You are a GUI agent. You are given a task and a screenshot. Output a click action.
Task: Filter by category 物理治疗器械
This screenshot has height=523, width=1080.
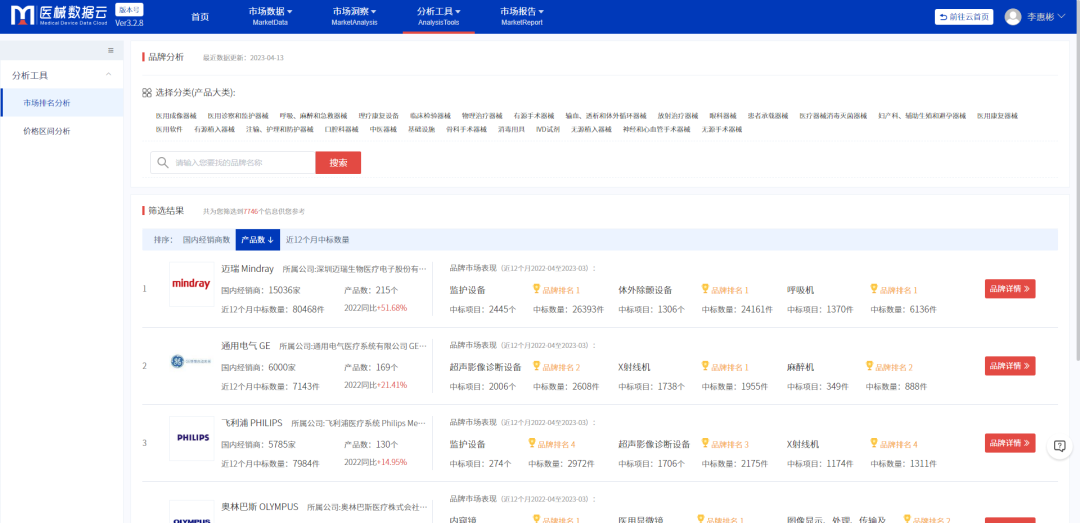pos(482,116)
